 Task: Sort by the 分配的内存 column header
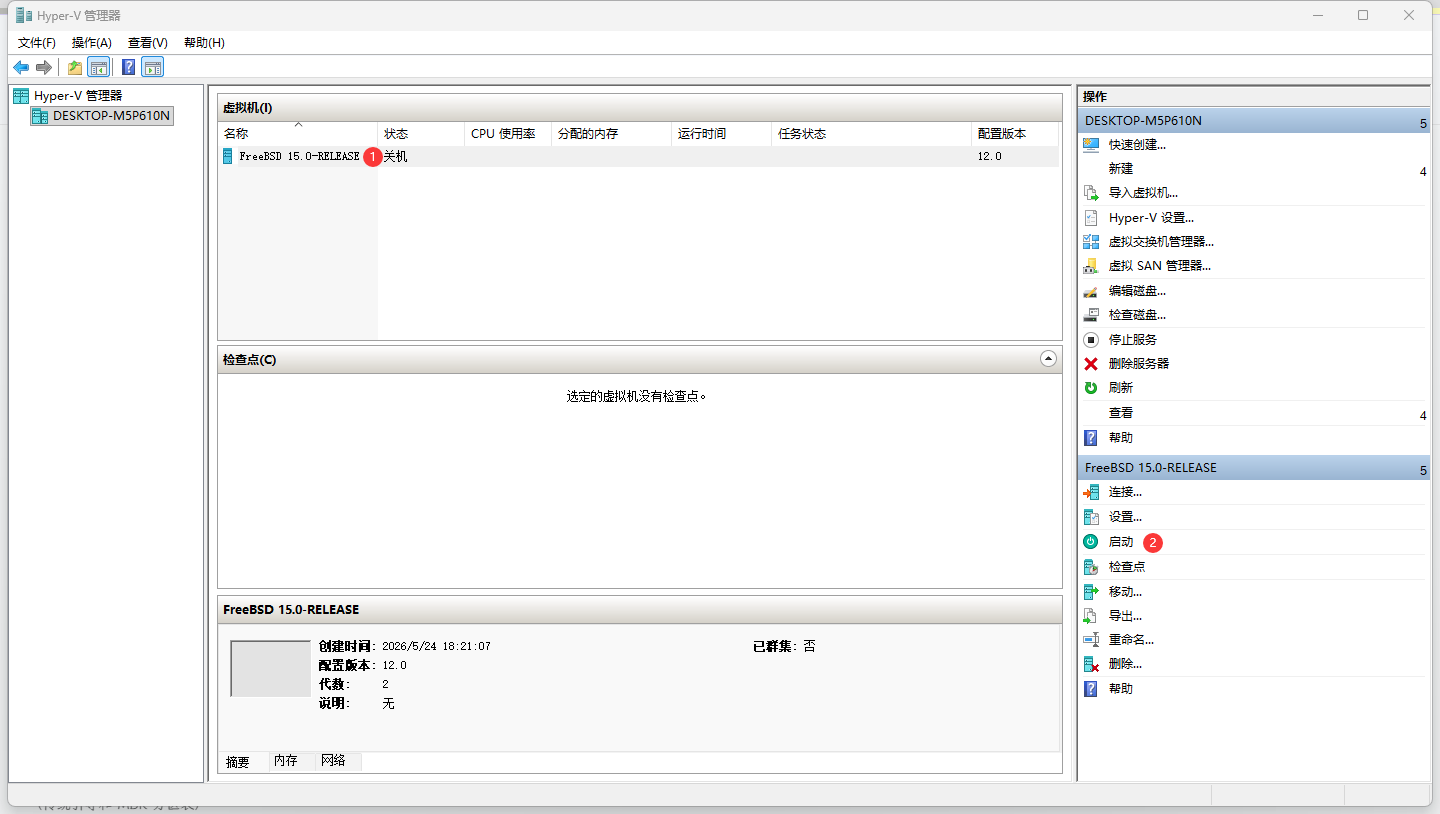click(611, 134)
